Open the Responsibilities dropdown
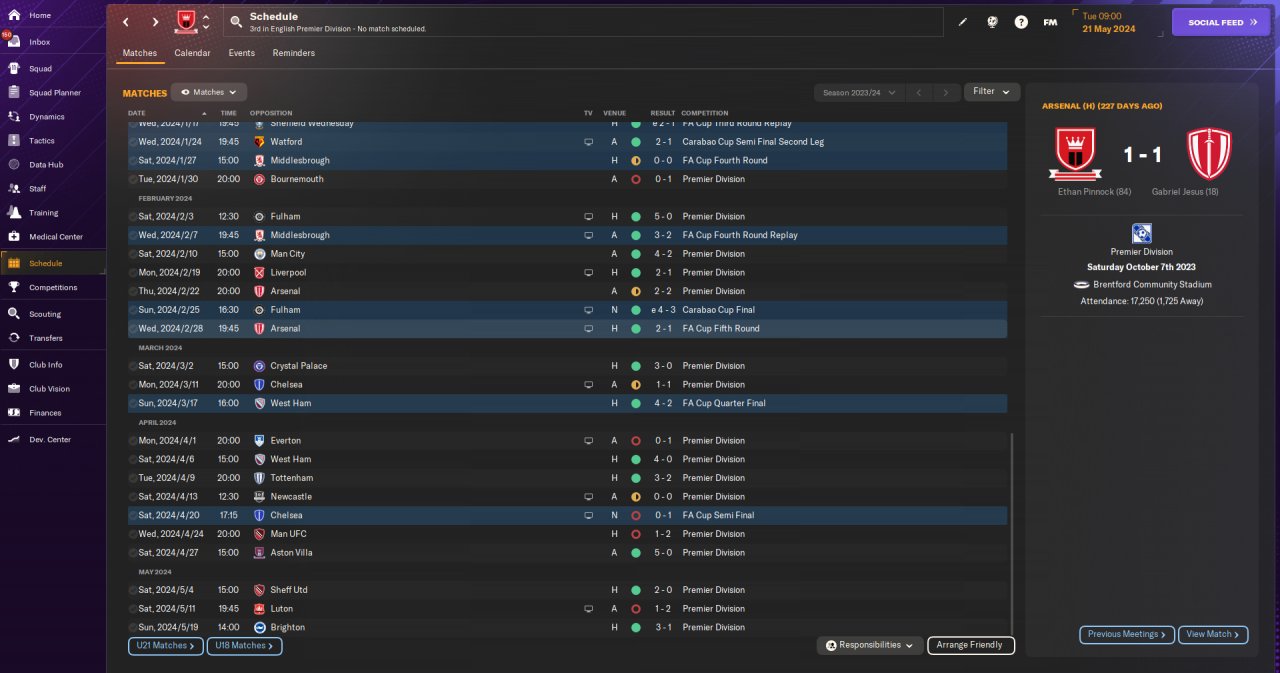 [x=869, y=646]
